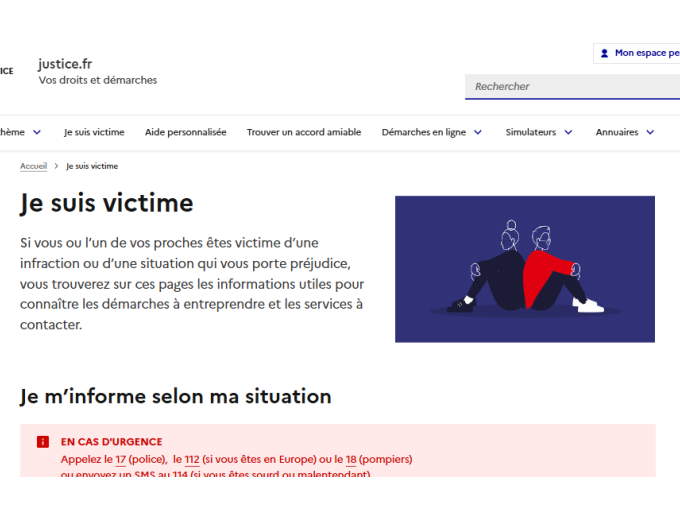
Task: Open the Je suis victime menu item
Action: point(94,132)
